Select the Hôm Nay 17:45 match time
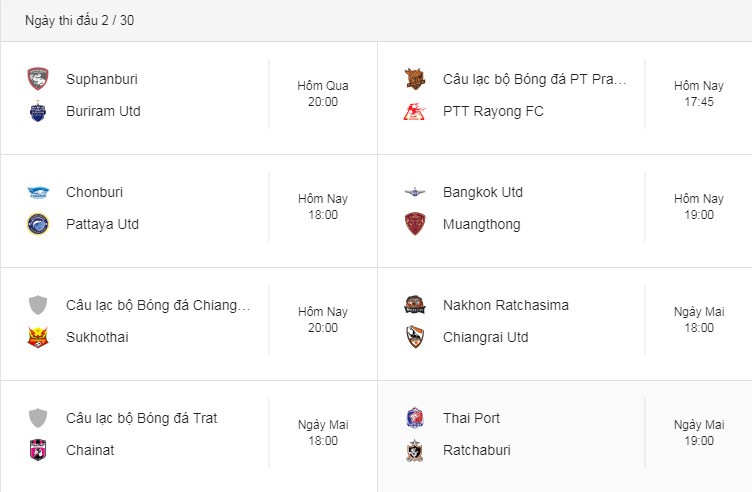 coord(699,94)
